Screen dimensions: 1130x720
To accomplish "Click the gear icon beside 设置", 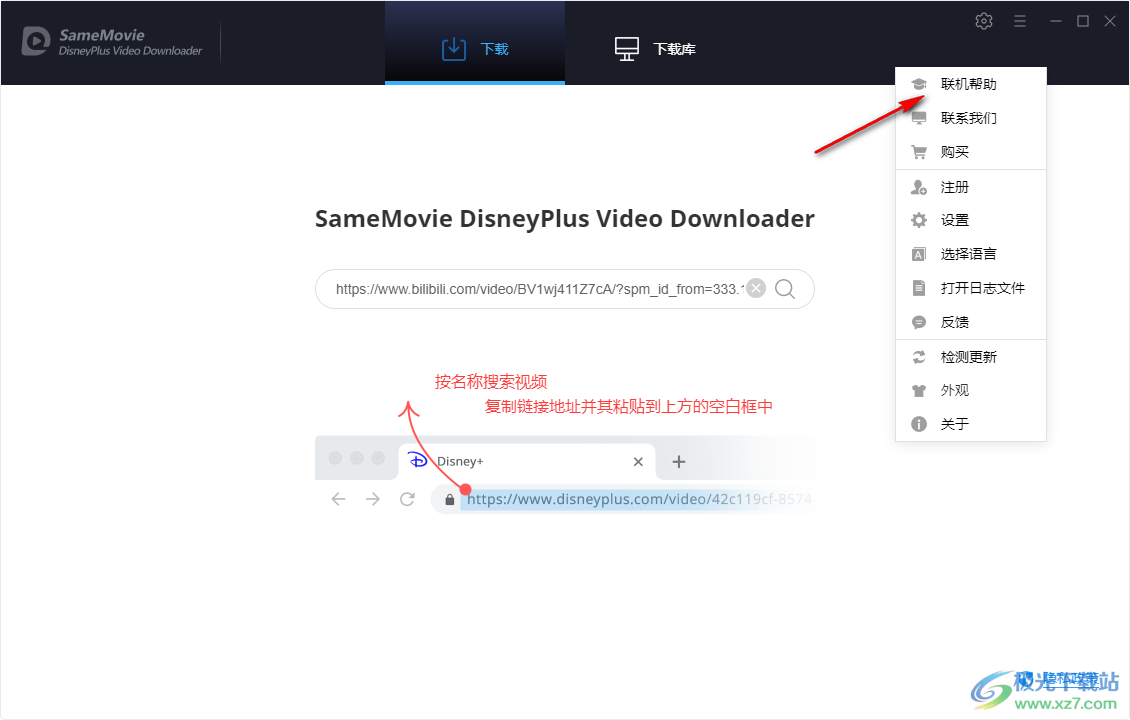I will click(919, 221).
